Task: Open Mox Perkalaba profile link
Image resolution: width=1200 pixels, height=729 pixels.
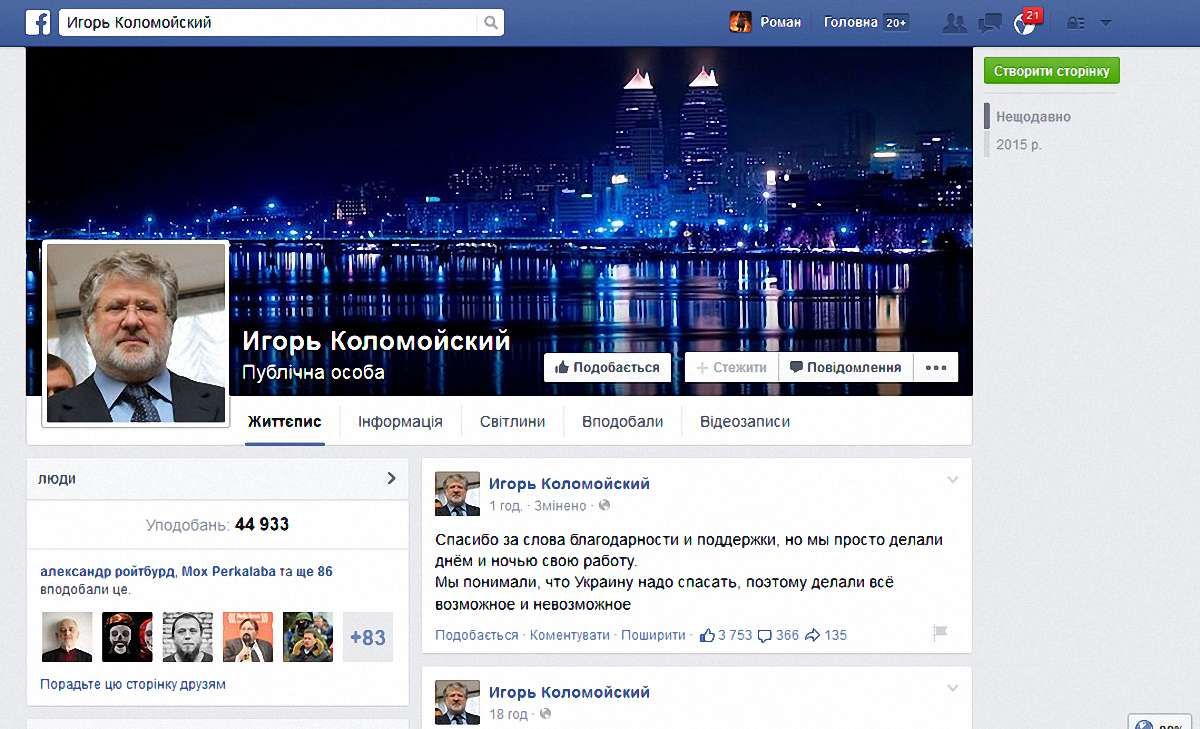Action: [229, 572]
